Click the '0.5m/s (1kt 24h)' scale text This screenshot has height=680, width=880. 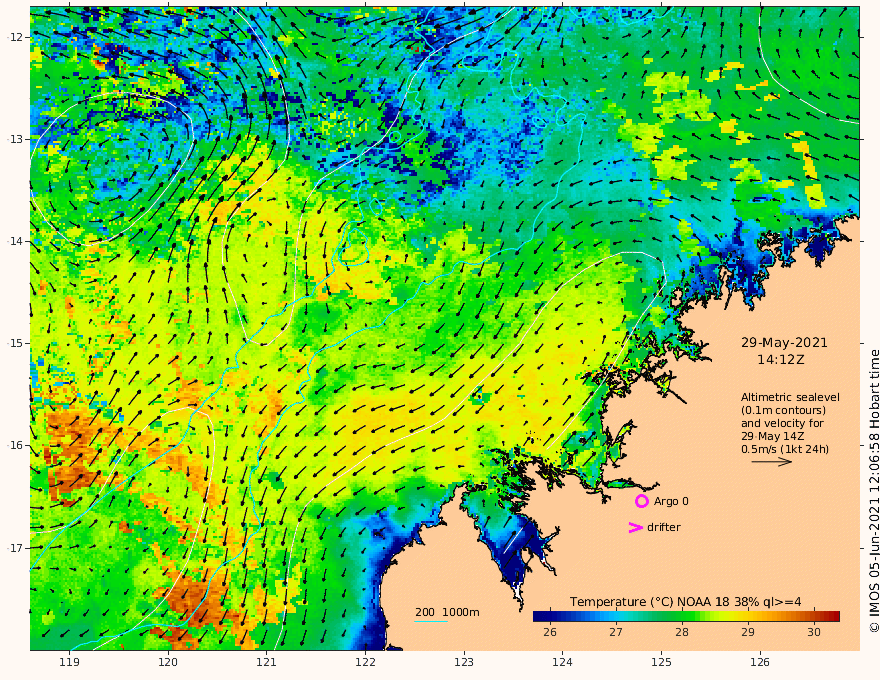click(x=785, y=449)
